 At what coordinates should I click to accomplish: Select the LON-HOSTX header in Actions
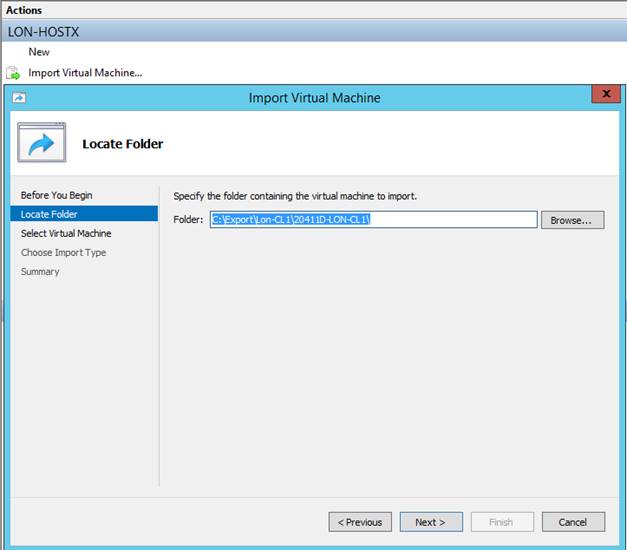click(314, 32)
